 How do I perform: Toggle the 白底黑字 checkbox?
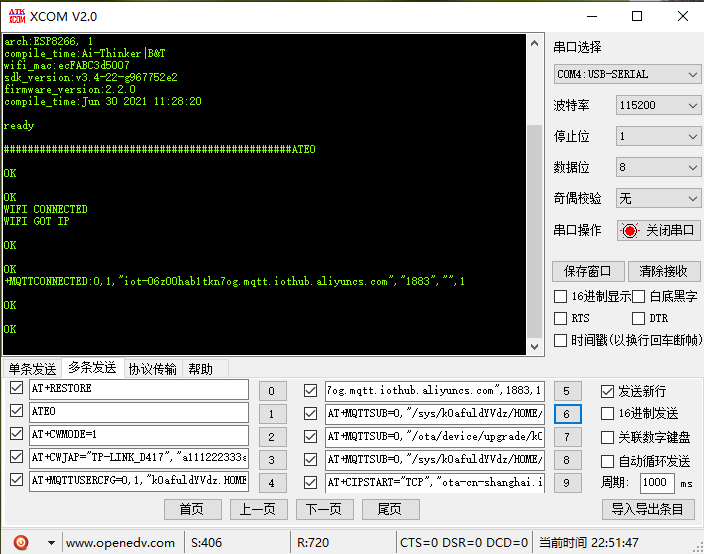click(x=638, y=296)
